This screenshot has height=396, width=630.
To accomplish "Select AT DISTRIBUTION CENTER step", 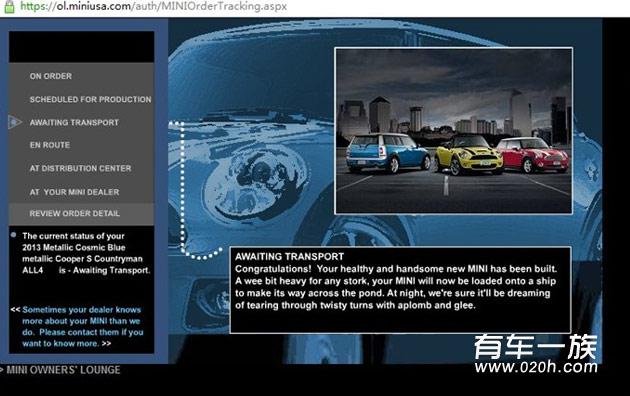I will tap(80, 168).
